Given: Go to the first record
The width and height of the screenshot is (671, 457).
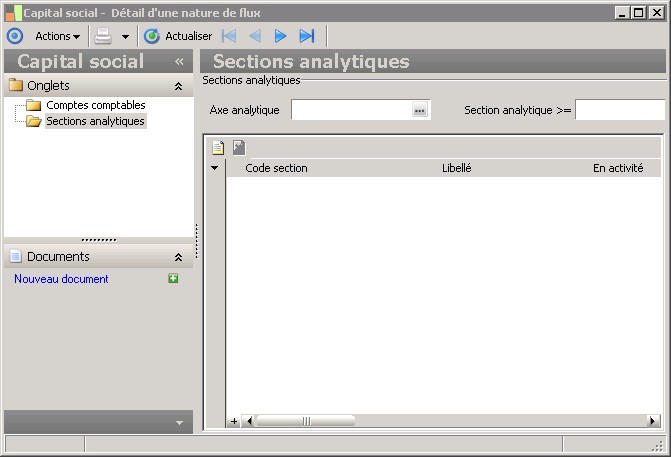Looking at the screenshot, I should (229, 36).
